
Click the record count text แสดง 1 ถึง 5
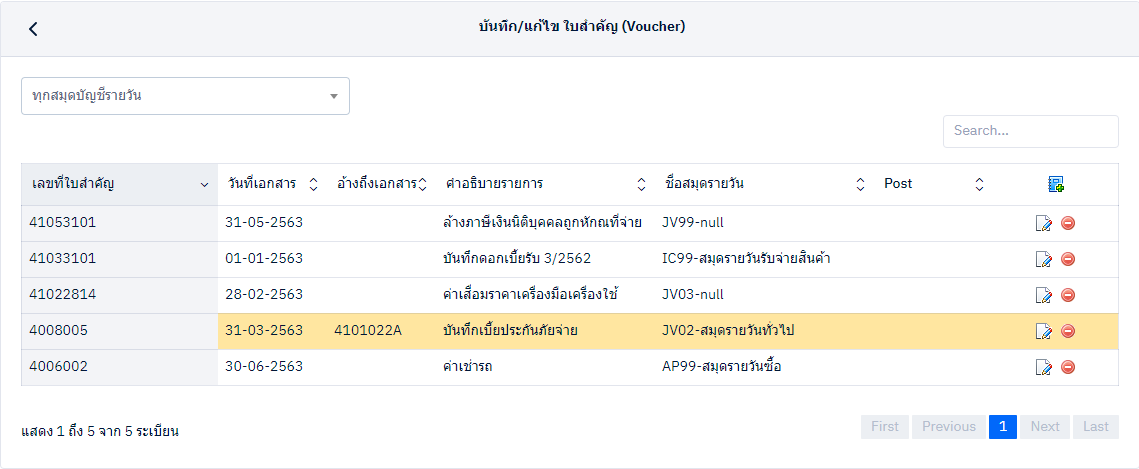pyautogui.click(x=60, y=432)
